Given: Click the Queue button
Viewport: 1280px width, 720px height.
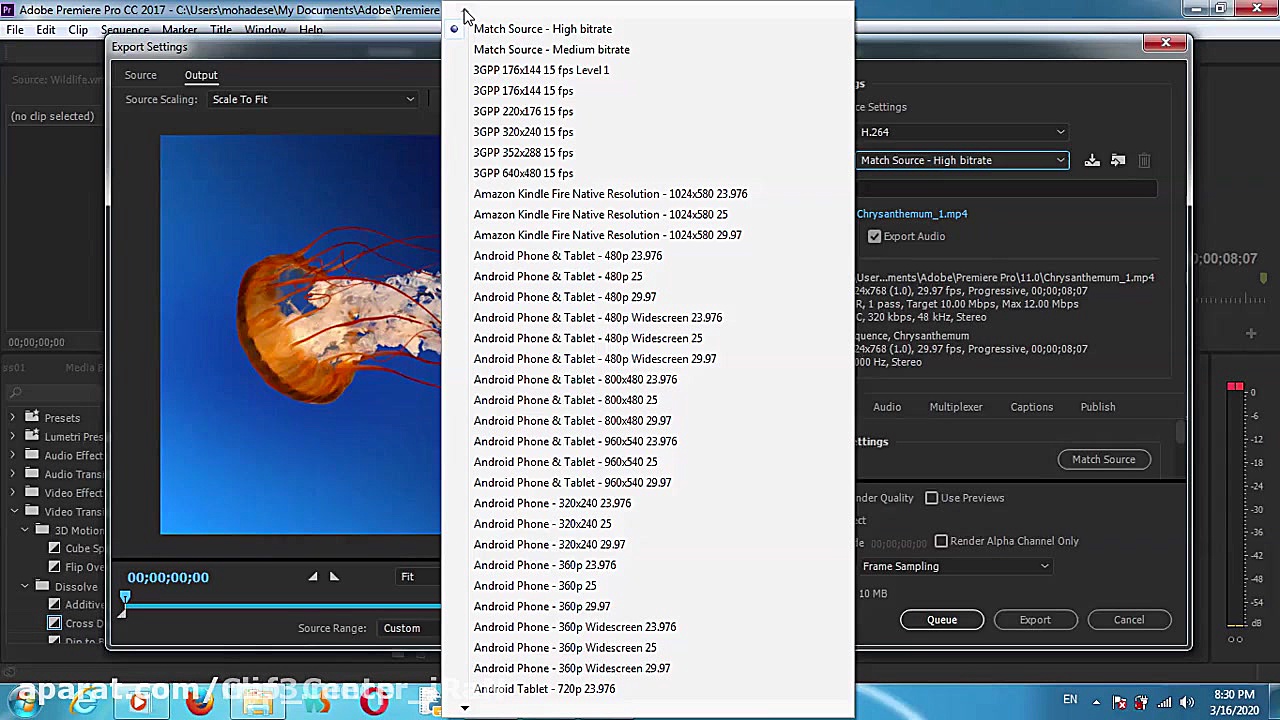Looking at the screenshot, I should coord(941,620).
